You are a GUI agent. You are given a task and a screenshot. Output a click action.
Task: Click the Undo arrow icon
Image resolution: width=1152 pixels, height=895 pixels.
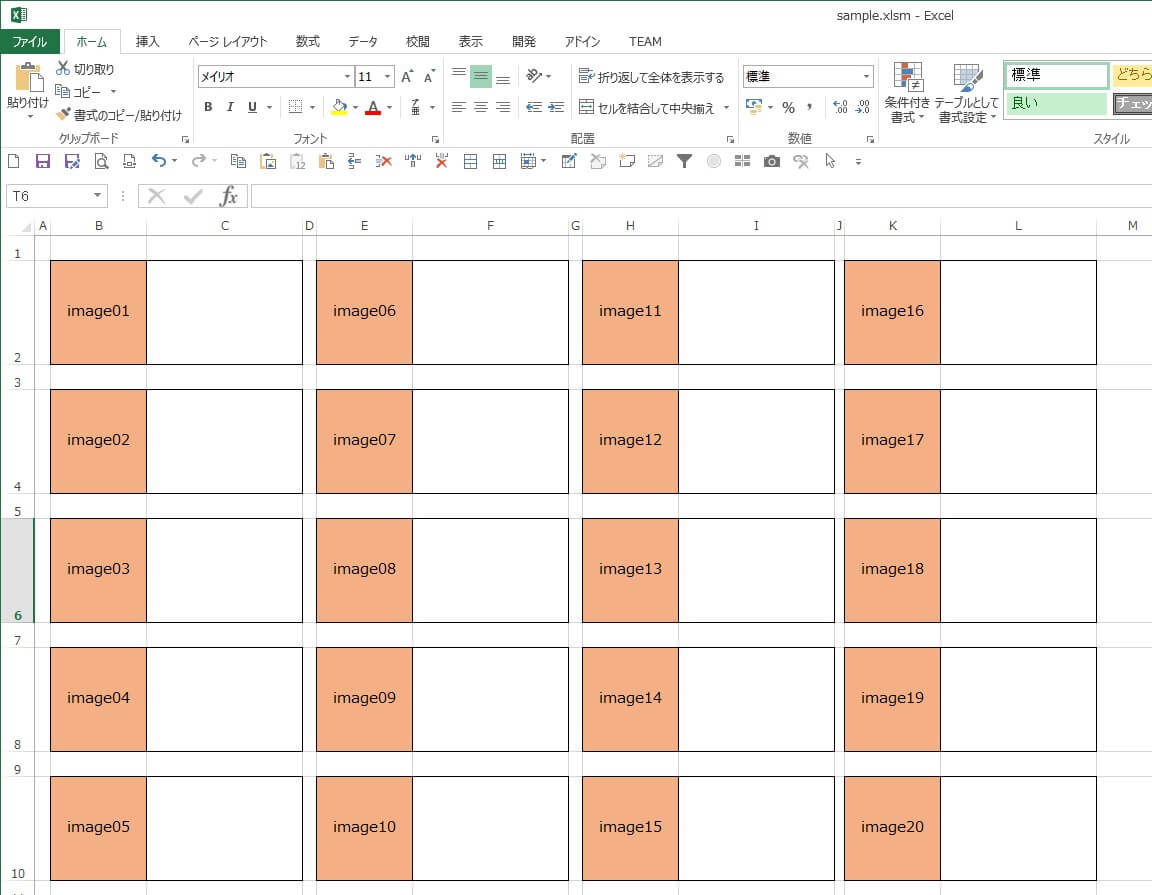(x=158, y=161)
